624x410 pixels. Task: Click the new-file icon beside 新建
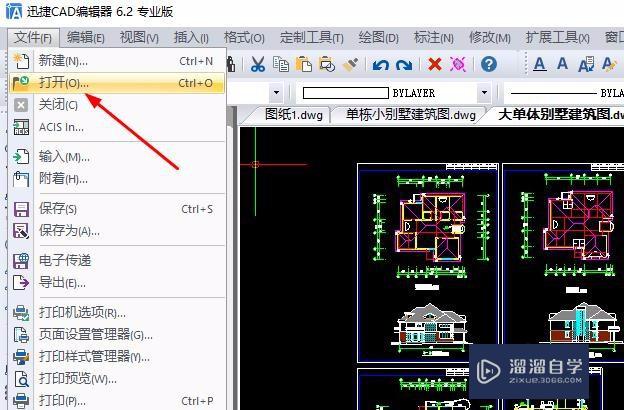pyautogui.click(x=21, y=61)
